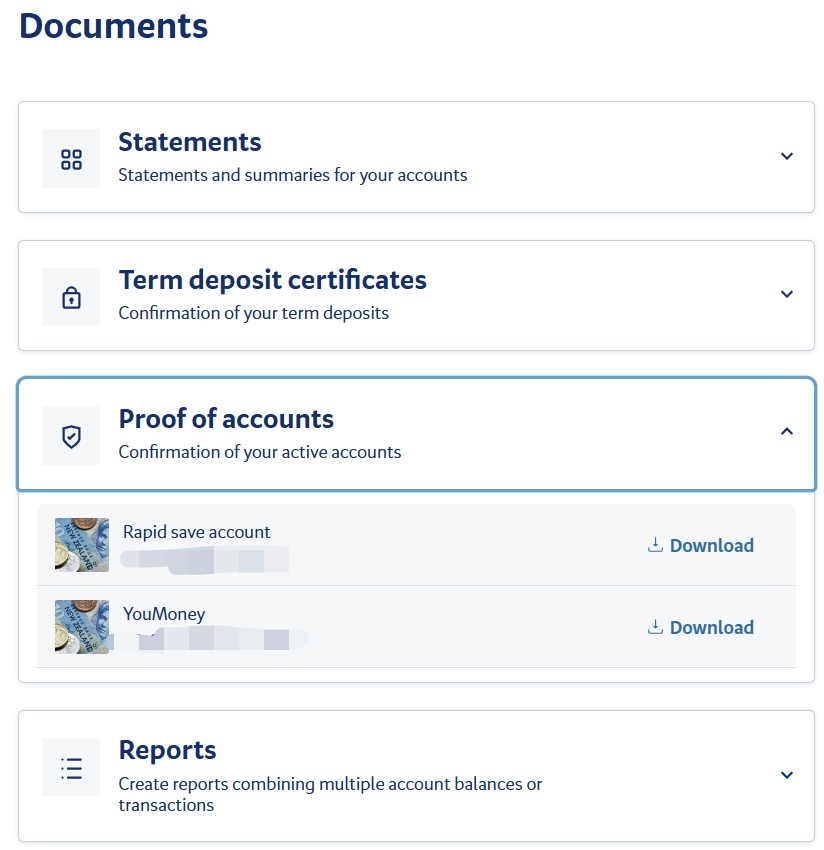The width and height of the screenshot is (824, 850).
Task: Click the Statements grid icon
Action: pyautogui.click(x=71, y=159)
